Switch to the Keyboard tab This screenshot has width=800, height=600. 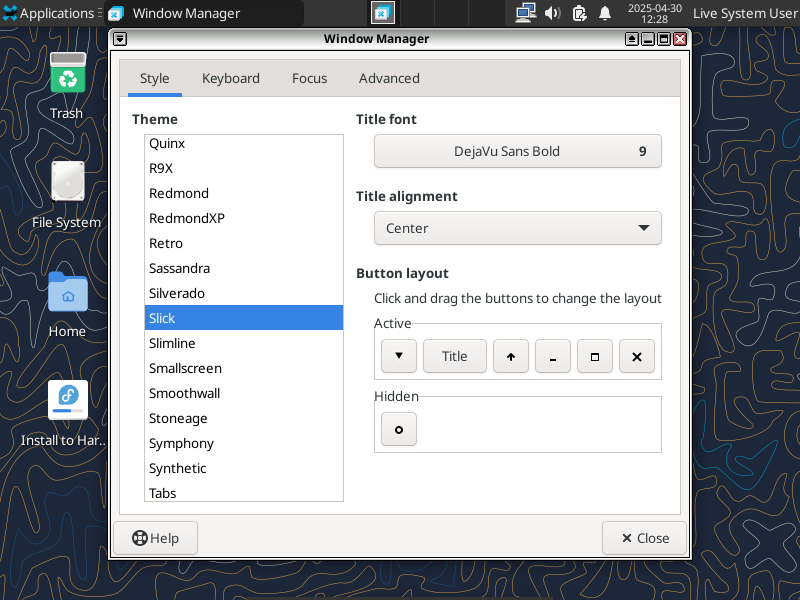pyautogui.click(x=231, y=79)
